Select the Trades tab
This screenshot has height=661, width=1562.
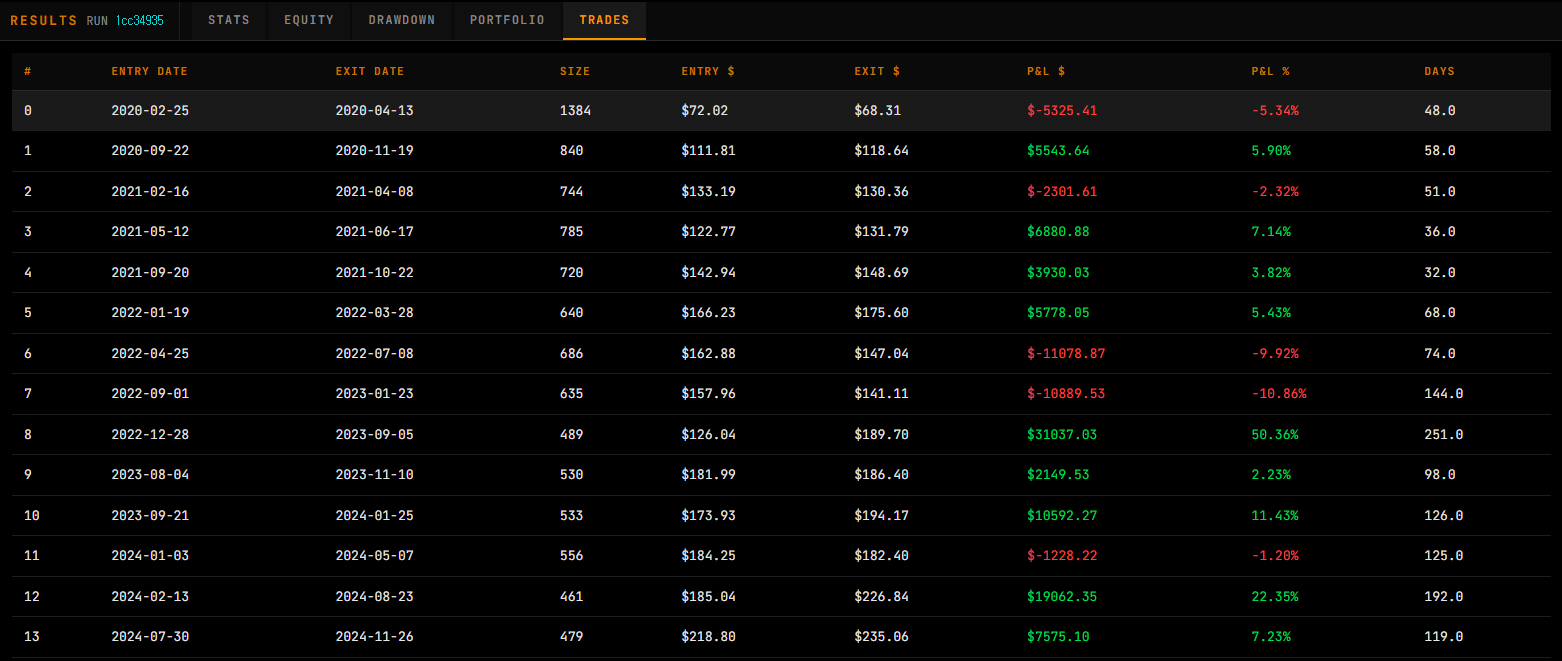coord(604,20)
